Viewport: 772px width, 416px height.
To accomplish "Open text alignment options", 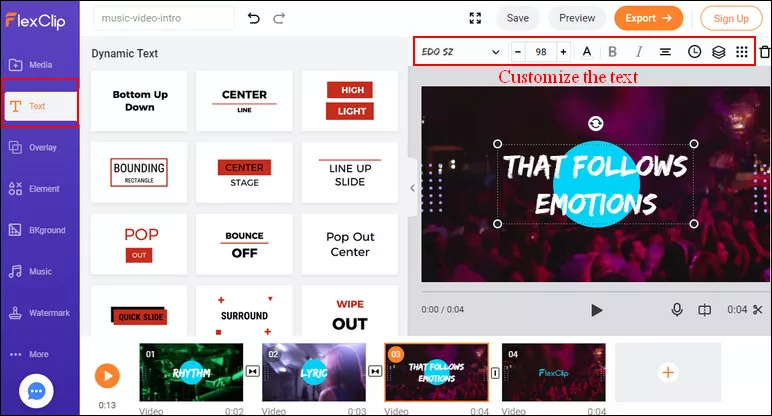I will tap(665, 52).
